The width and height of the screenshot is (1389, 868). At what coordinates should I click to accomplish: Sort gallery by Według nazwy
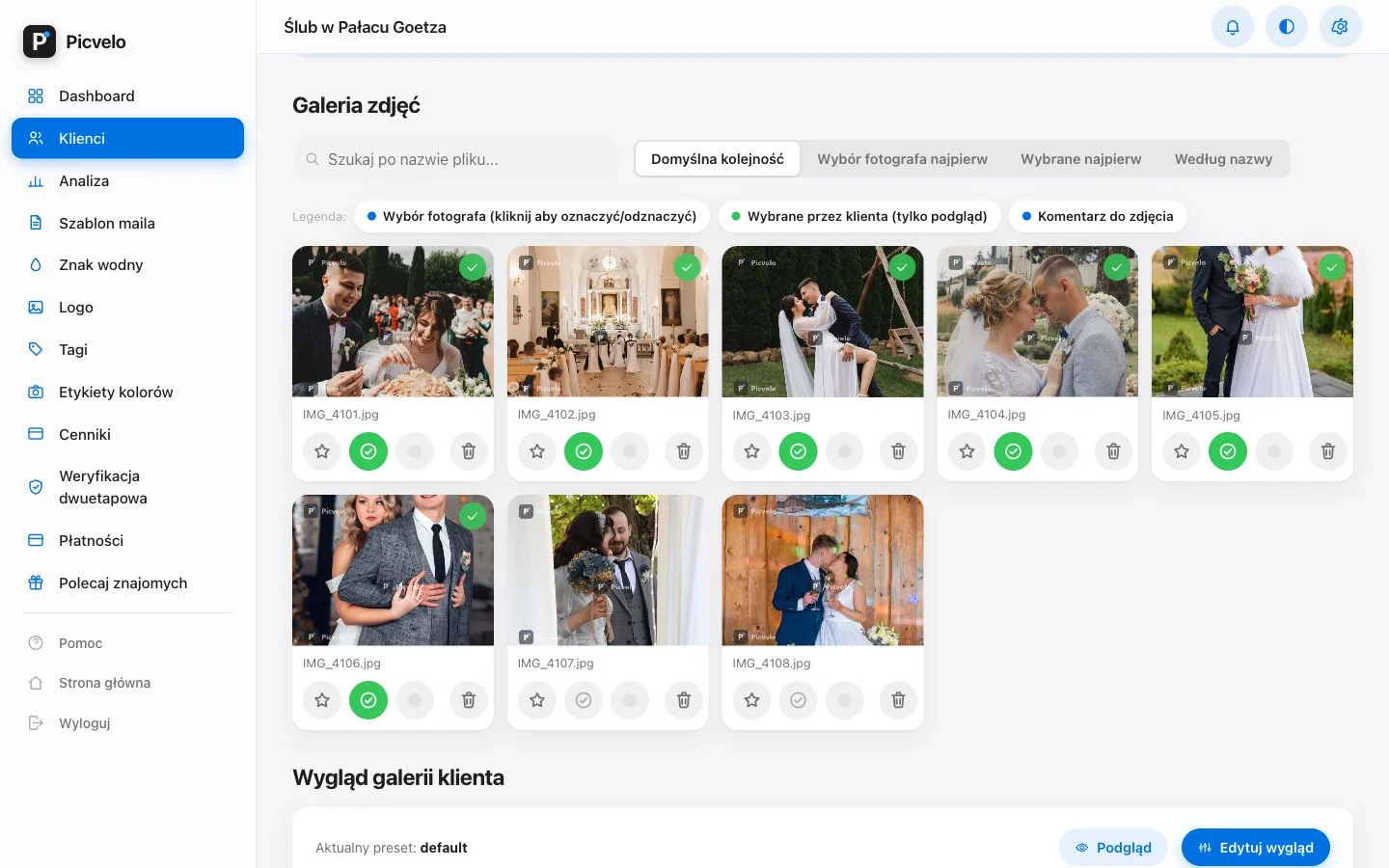[x=1223, y=159]
